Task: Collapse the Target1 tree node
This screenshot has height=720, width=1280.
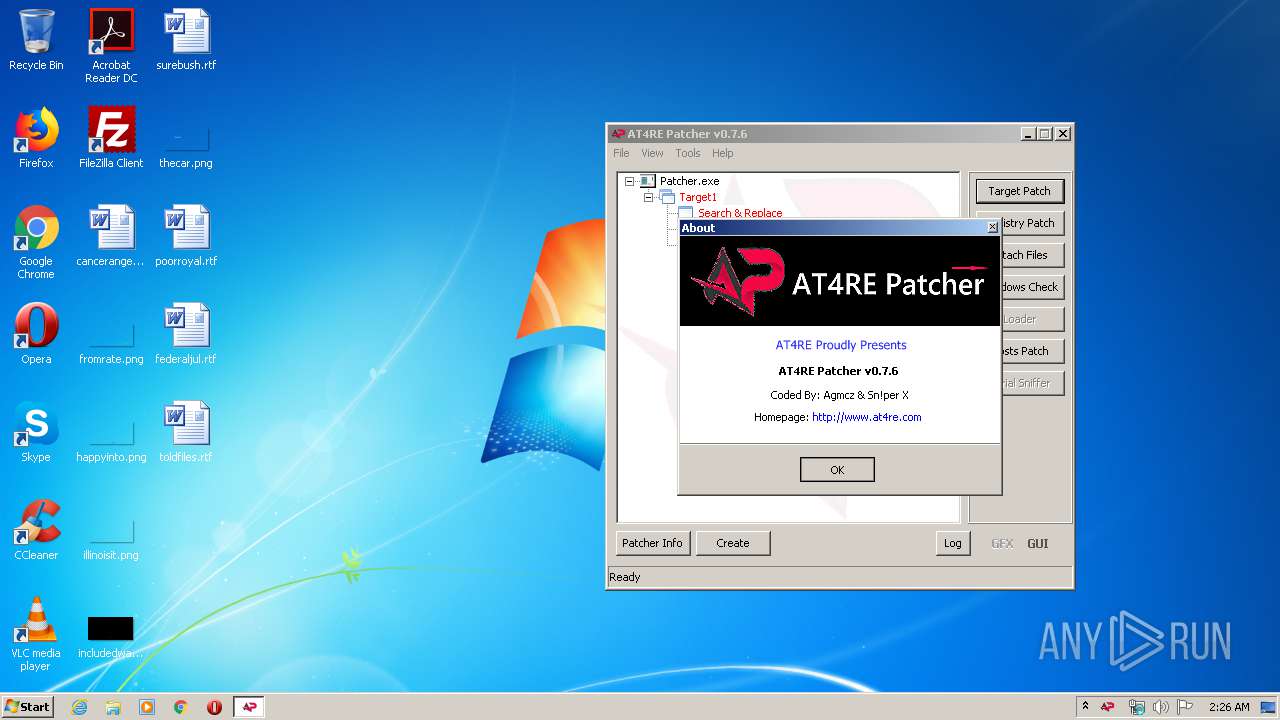Action: pos(648,197)
